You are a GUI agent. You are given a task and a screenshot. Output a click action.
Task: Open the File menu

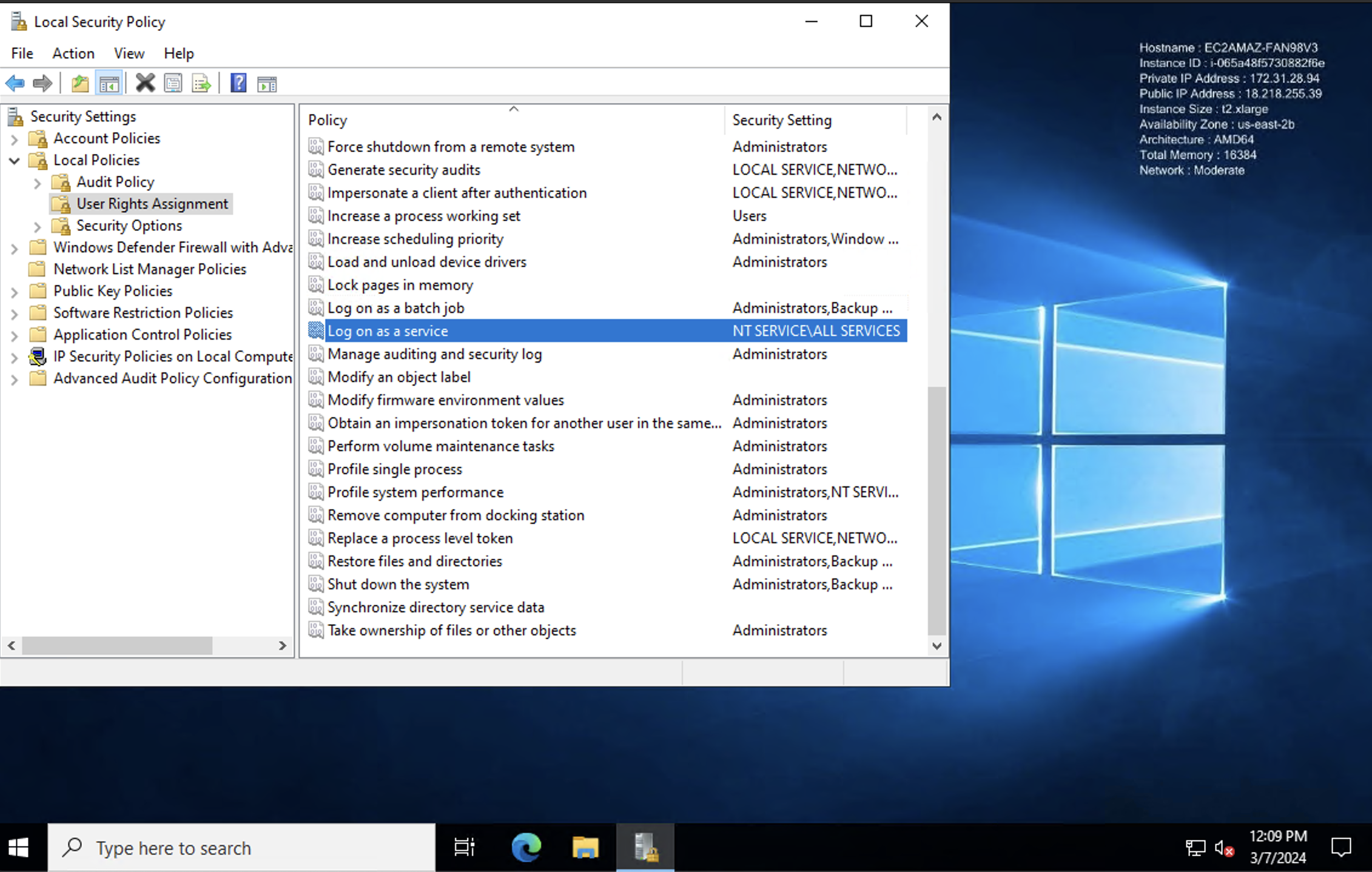point(22,53)
